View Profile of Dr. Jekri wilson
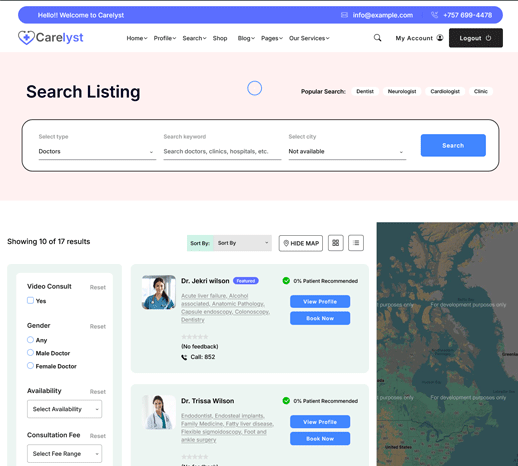 pos(320,302)
